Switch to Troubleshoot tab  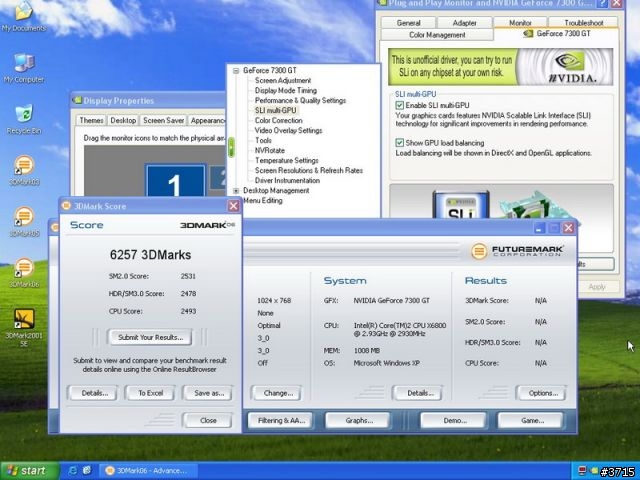[x=584, y=23]
